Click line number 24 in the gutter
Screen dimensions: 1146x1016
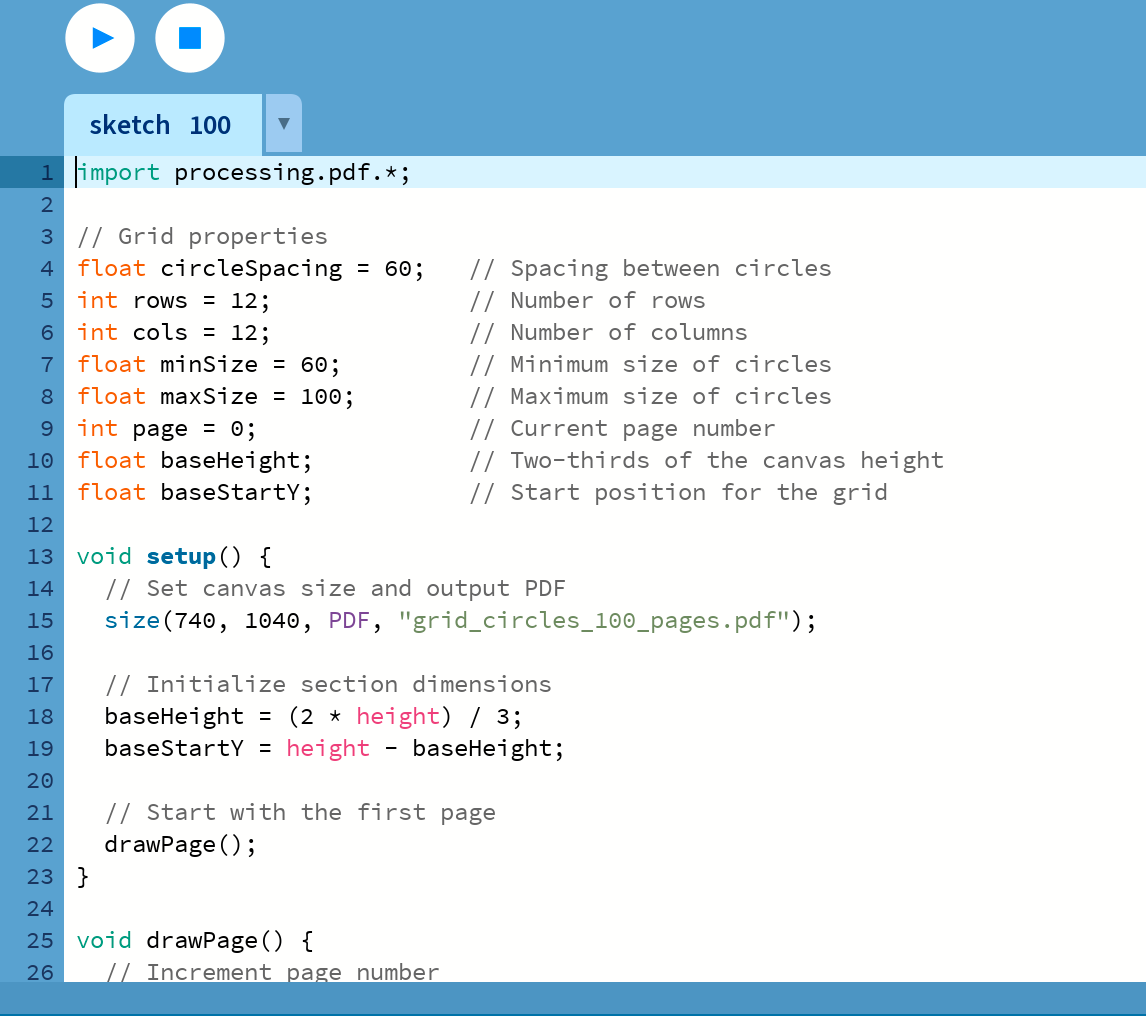tap(40, 909)
